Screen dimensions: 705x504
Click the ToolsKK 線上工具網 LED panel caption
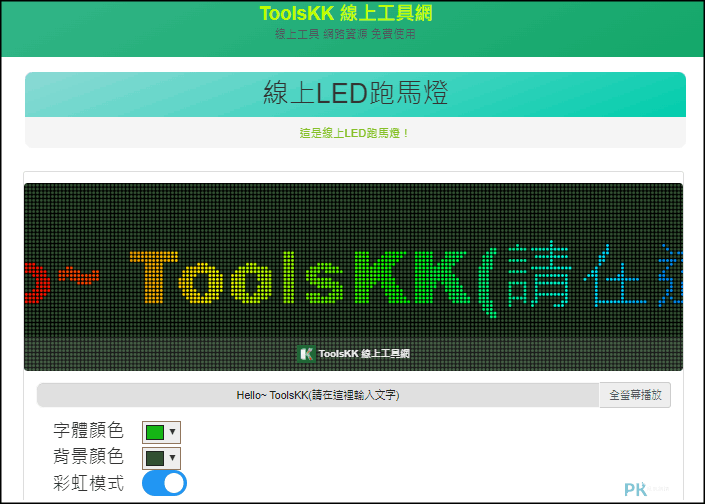[364, 354]
